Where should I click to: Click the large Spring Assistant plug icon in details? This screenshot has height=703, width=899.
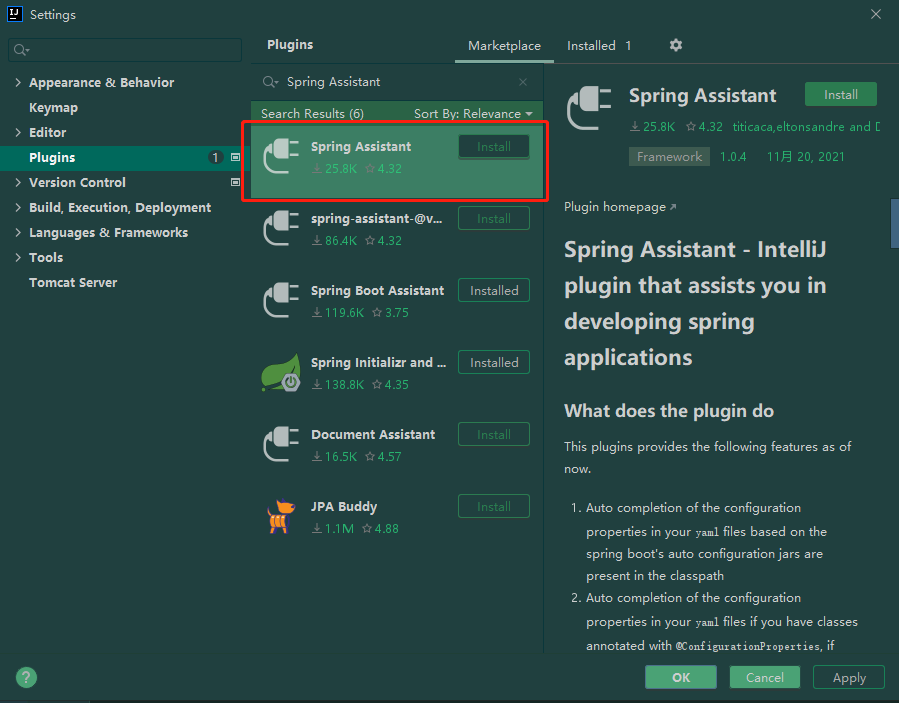(x=589, y=107)
